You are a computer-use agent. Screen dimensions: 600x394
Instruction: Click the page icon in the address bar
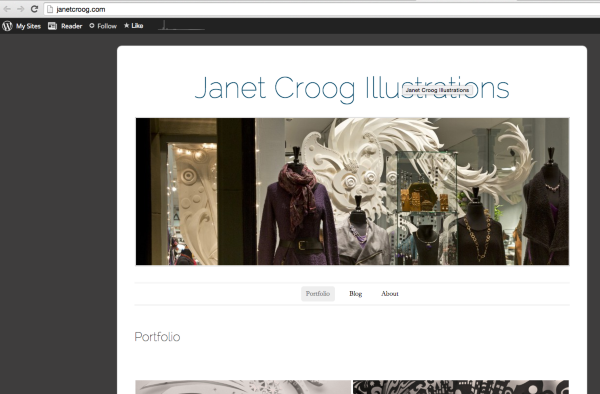point(50,9)
